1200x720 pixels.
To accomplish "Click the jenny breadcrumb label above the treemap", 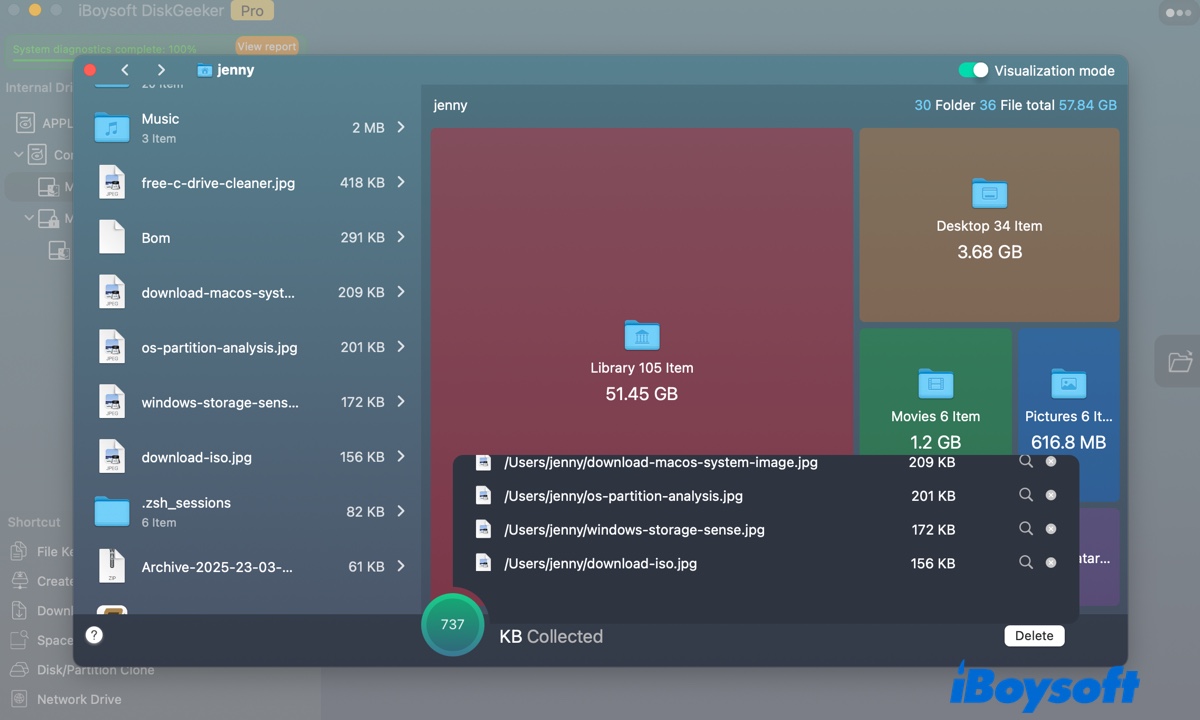I will click(450, 105).
